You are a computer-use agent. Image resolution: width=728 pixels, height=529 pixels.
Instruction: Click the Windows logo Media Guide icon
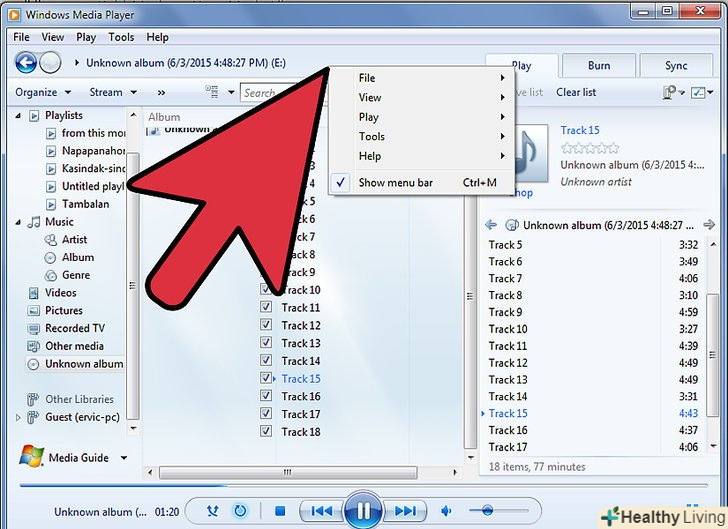tap(32, 456)
